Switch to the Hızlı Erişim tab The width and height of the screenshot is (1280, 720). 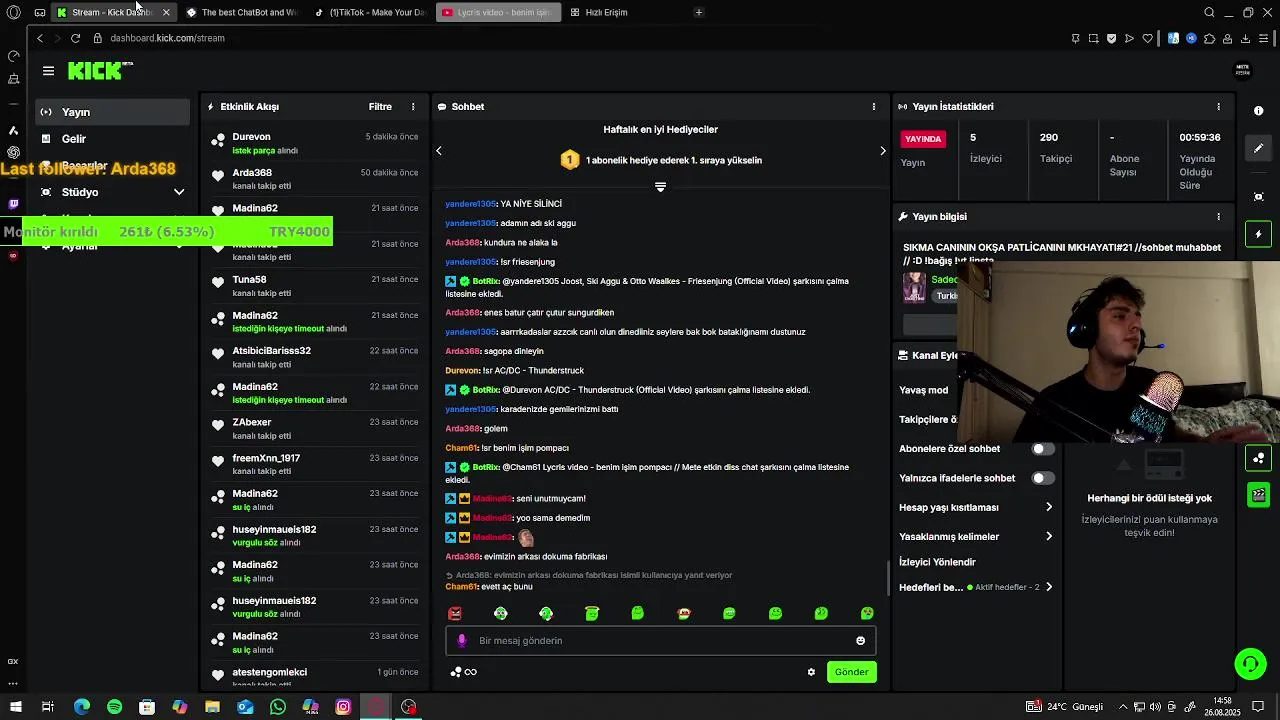coord(605,12)
